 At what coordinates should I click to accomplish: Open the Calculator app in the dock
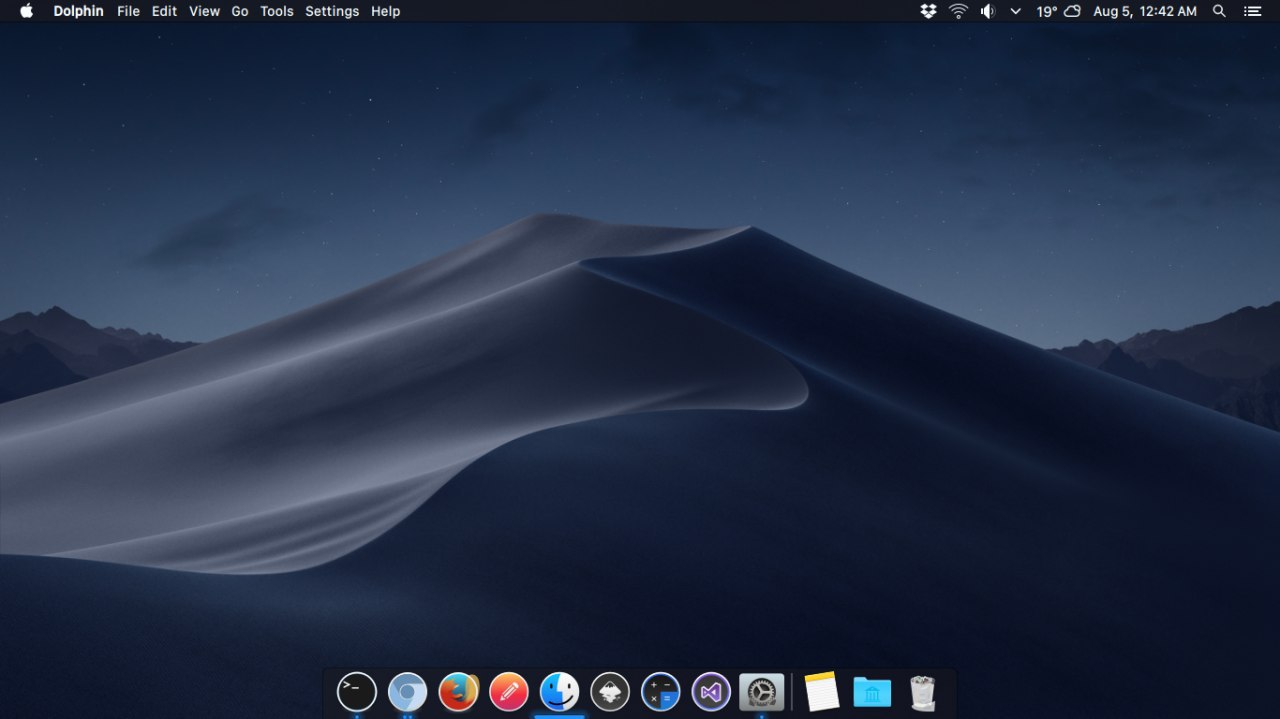coord(661,691)
